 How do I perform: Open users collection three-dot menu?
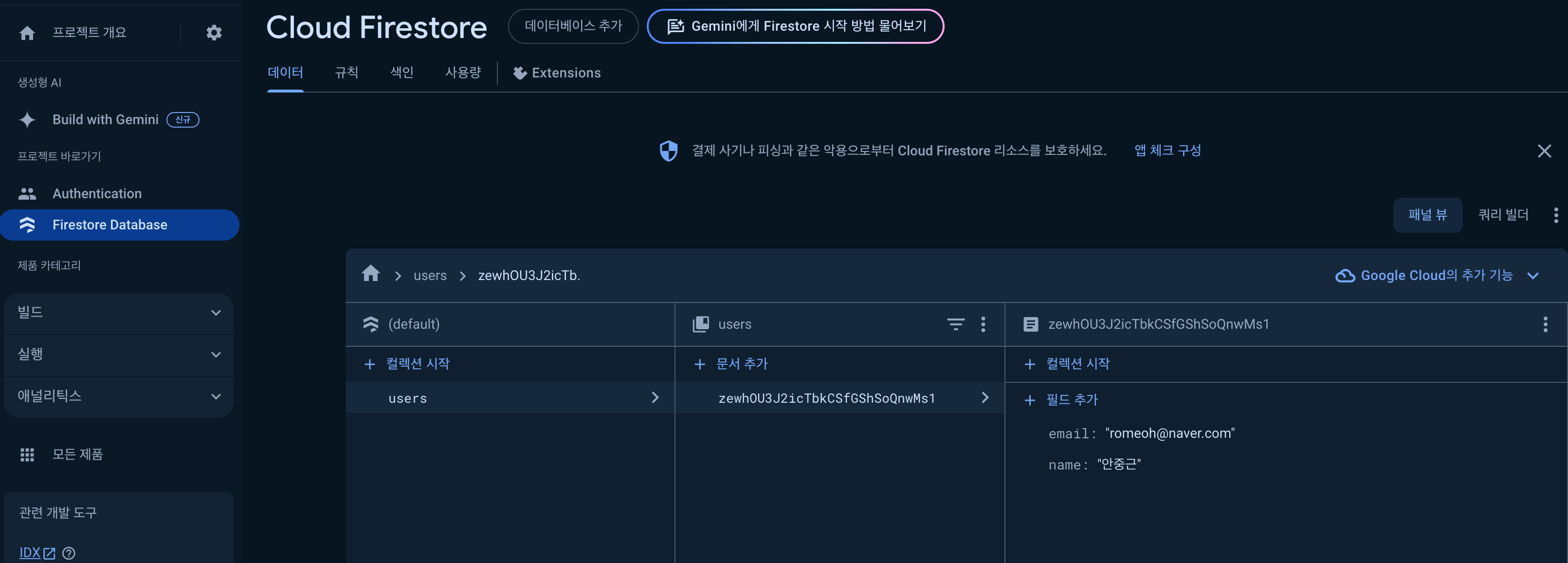pos(983,324)
